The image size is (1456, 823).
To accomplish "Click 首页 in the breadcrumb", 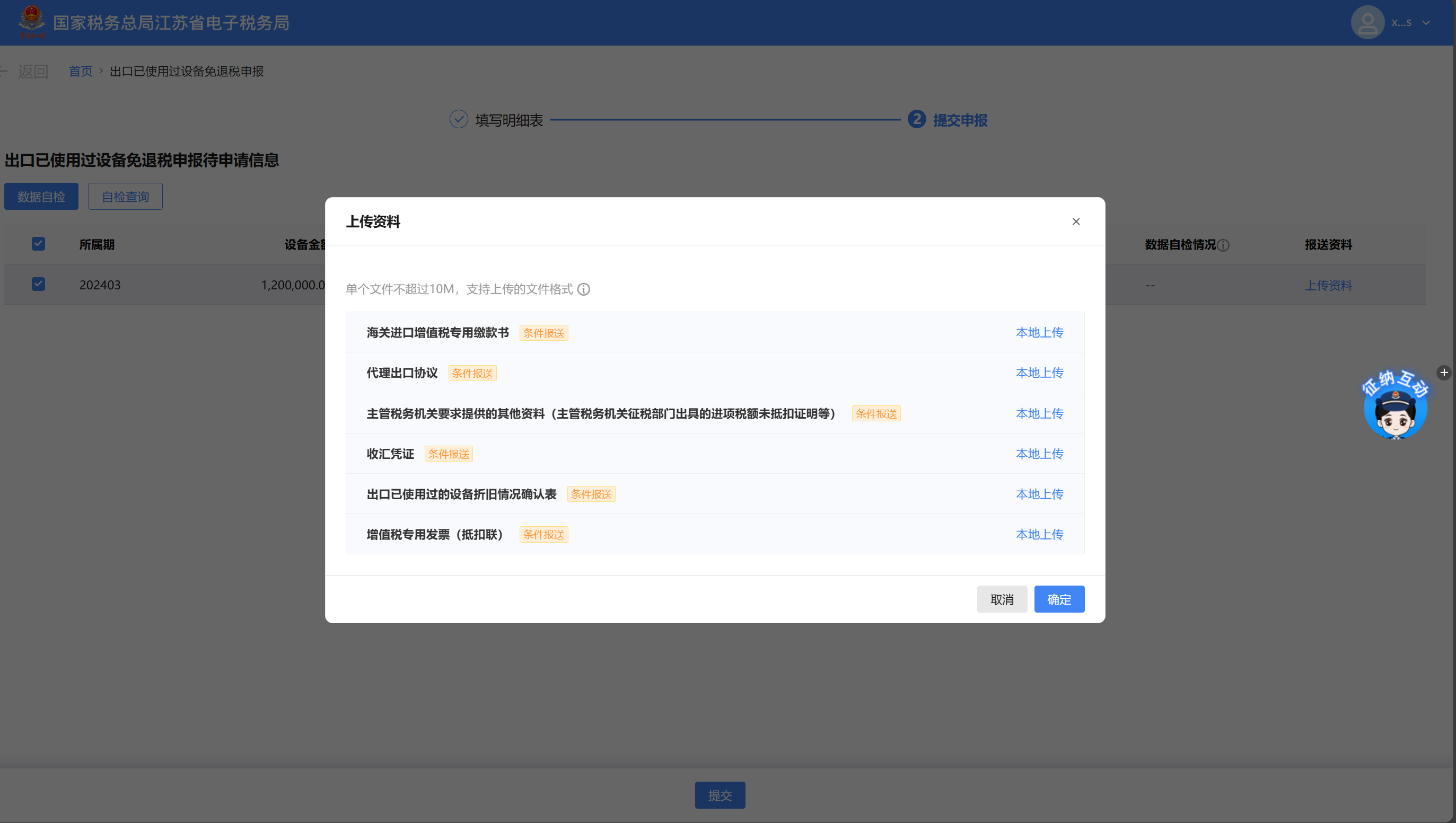I will point(80,71).
